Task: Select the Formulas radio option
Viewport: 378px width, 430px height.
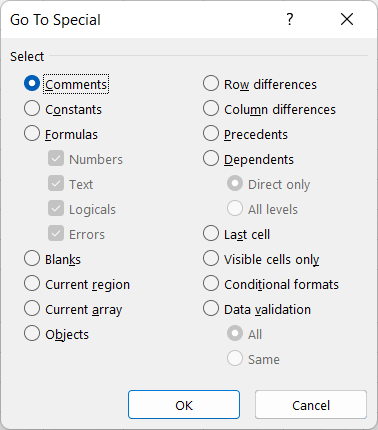Action: click(x=32, y=133)
